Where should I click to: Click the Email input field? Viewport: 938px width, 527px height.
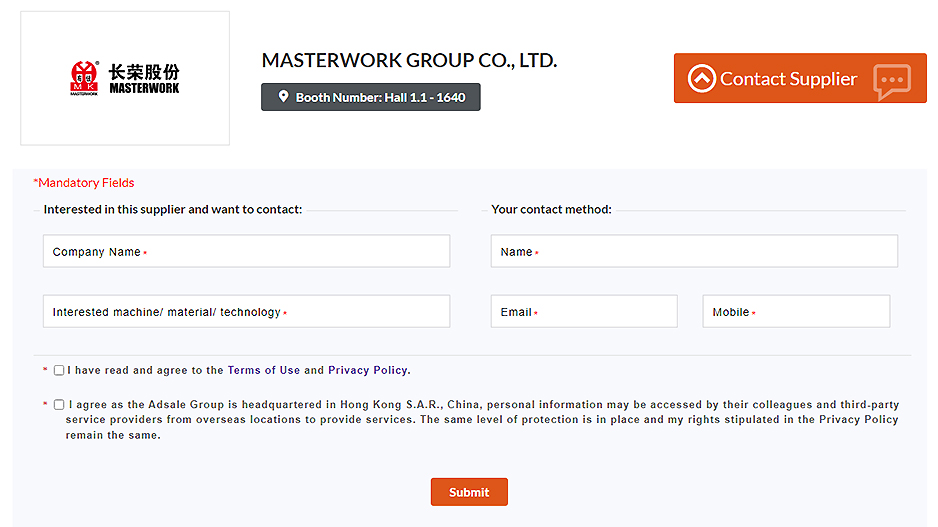point(584,312)
